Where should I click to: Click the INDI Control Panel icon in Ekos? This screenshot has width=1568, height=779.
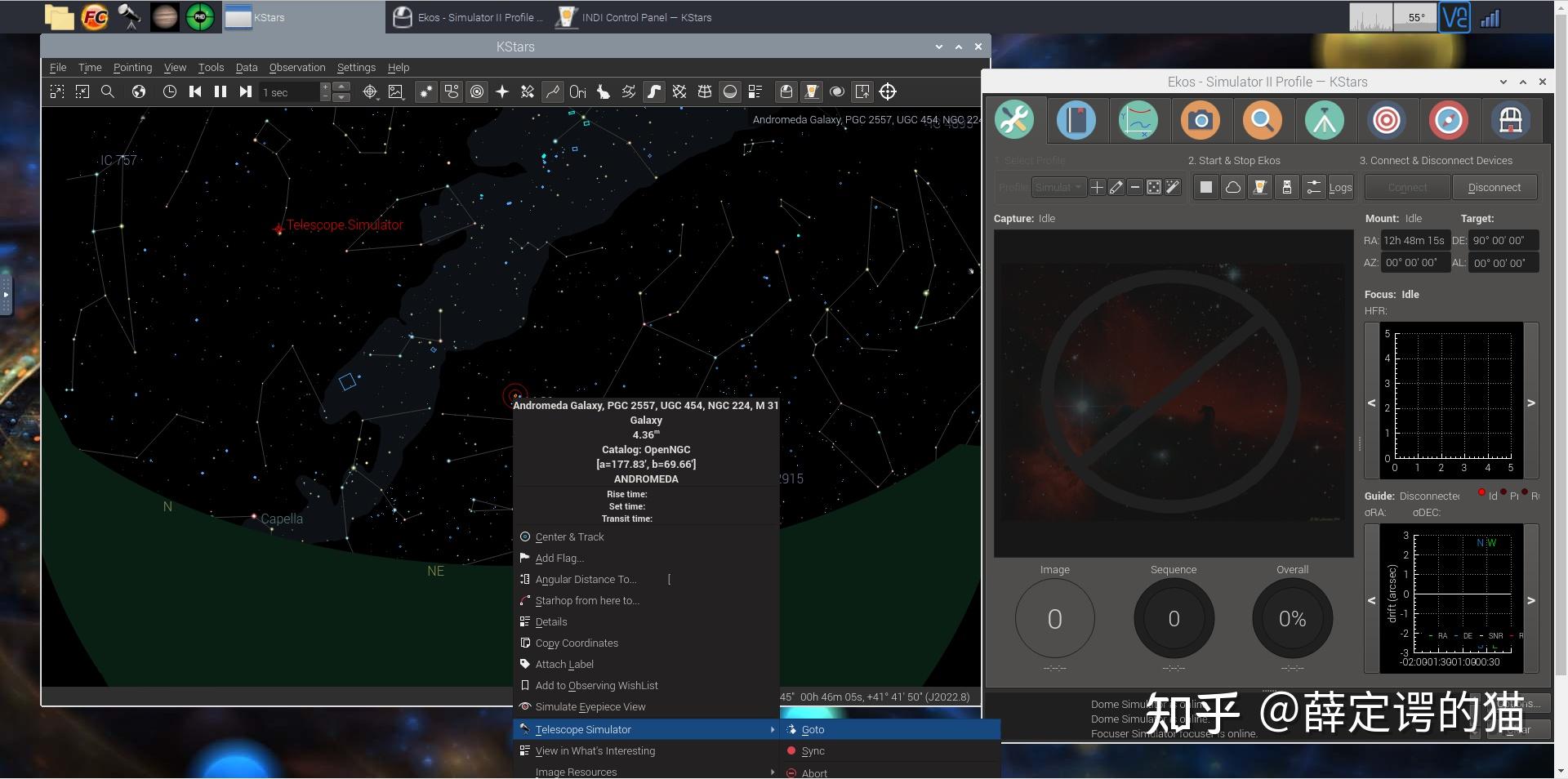click(x=1259, y=187)
